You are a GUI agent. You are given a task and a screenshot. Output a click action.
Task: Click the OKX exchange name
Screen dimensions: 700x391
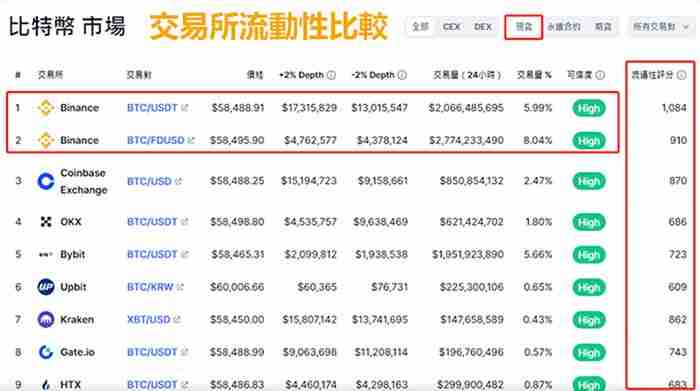tap(71, 222)
